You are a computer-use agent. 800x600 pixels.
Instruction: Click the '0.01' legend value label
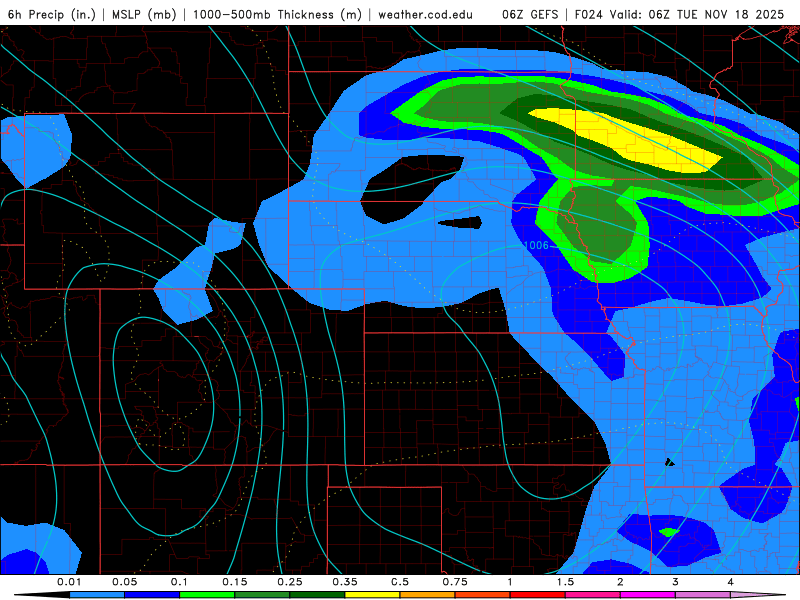[69, 582]
